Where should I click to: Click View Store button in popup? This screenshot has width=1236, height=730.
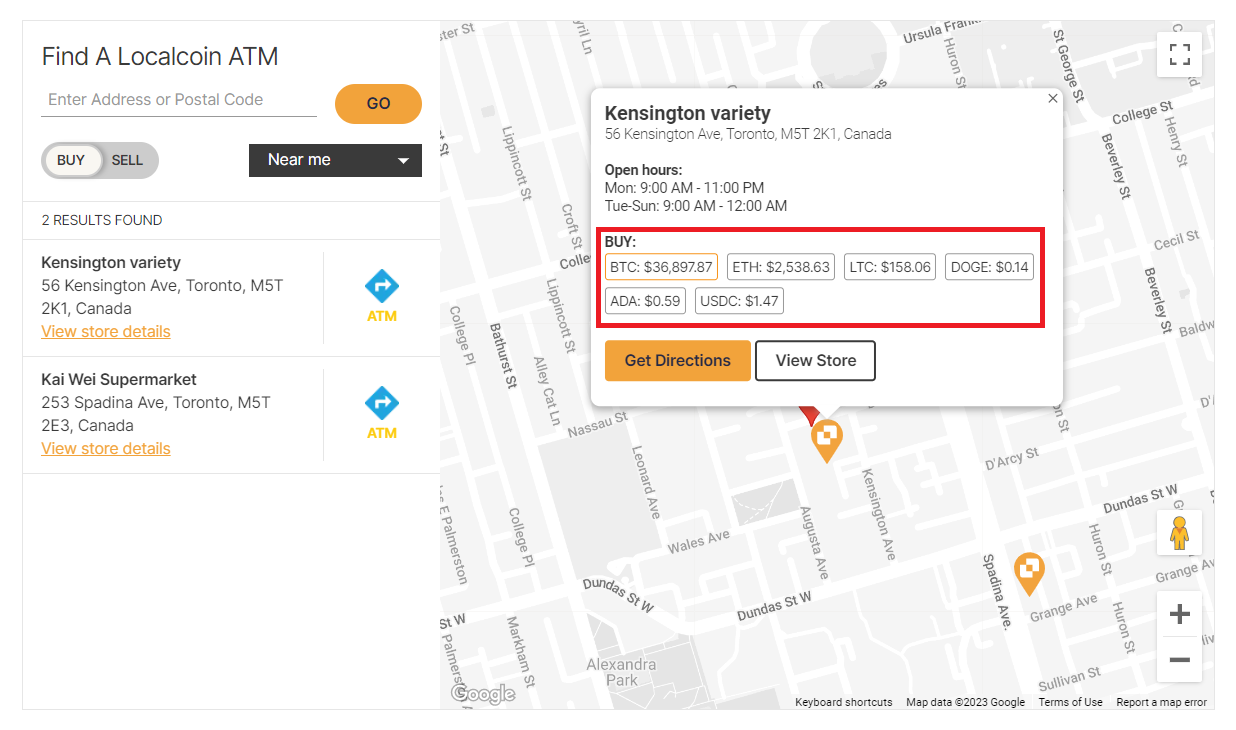pyautogui.click(x=815, y=361)
